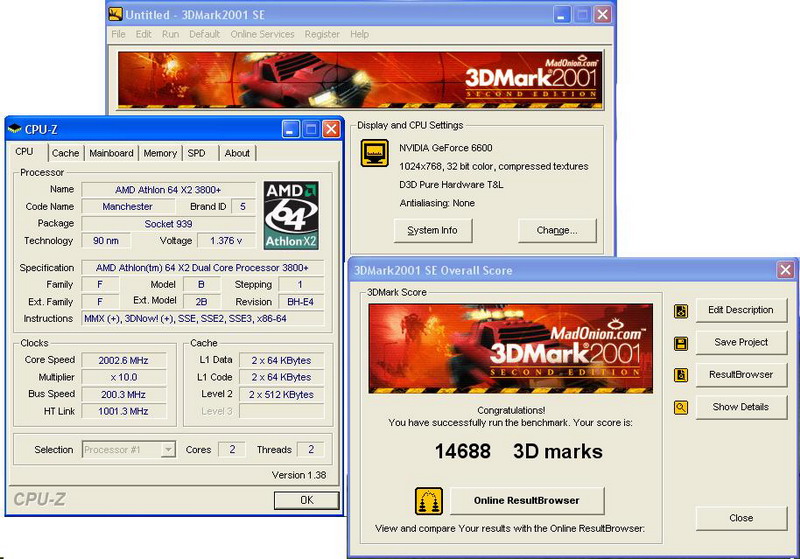Switch to the Cache tab in CPU-Z
The width and height of the screenshot is (800, 559).
(65, 153)
